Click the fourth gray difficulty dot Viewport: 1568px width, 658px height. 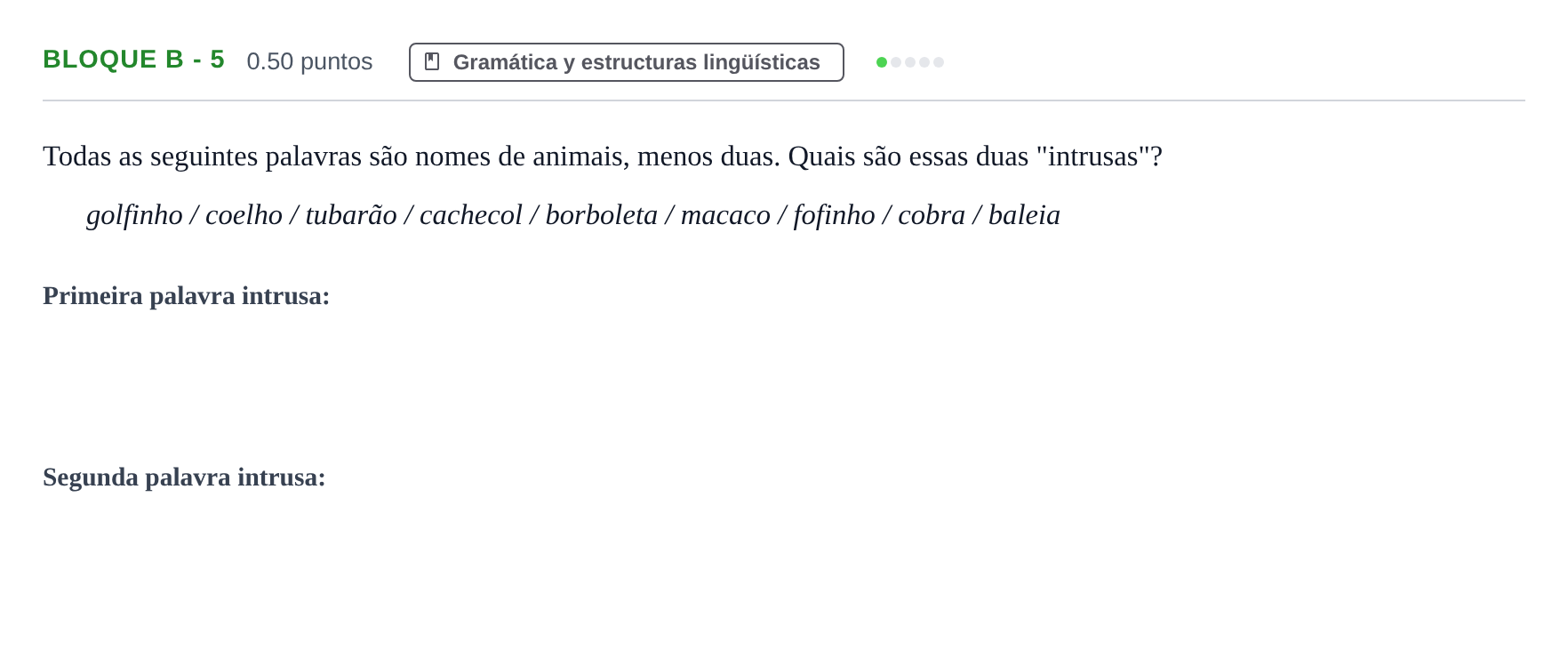coord(924,62)
